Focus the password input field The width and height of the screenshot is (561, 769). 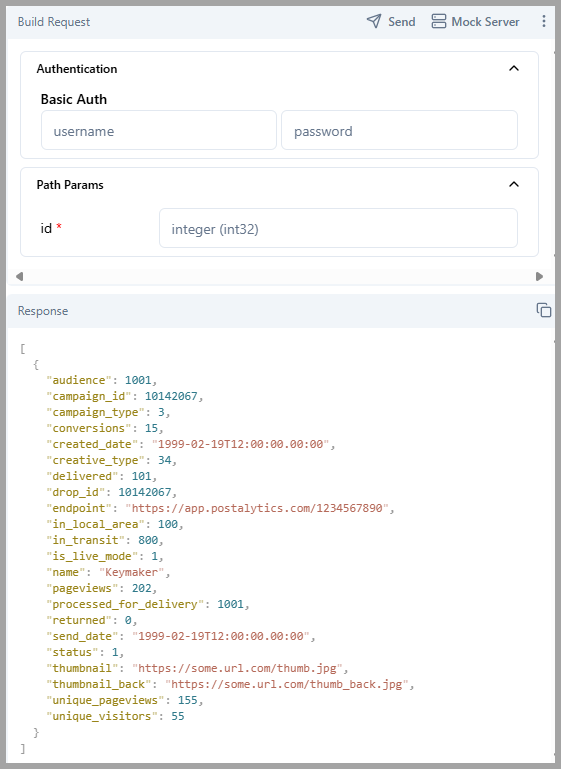pyautogui.click(x=399, y=130)
